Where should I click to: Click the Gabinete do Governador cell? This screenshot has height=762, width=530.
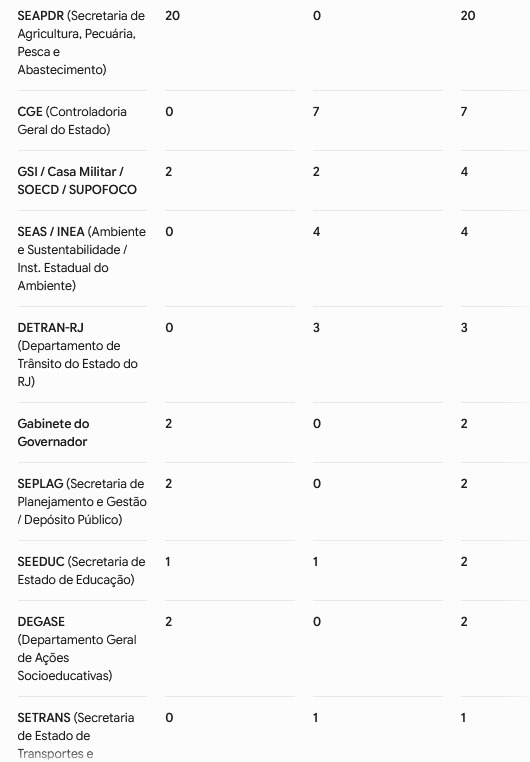pyautogui.click(x=53, y=433)
